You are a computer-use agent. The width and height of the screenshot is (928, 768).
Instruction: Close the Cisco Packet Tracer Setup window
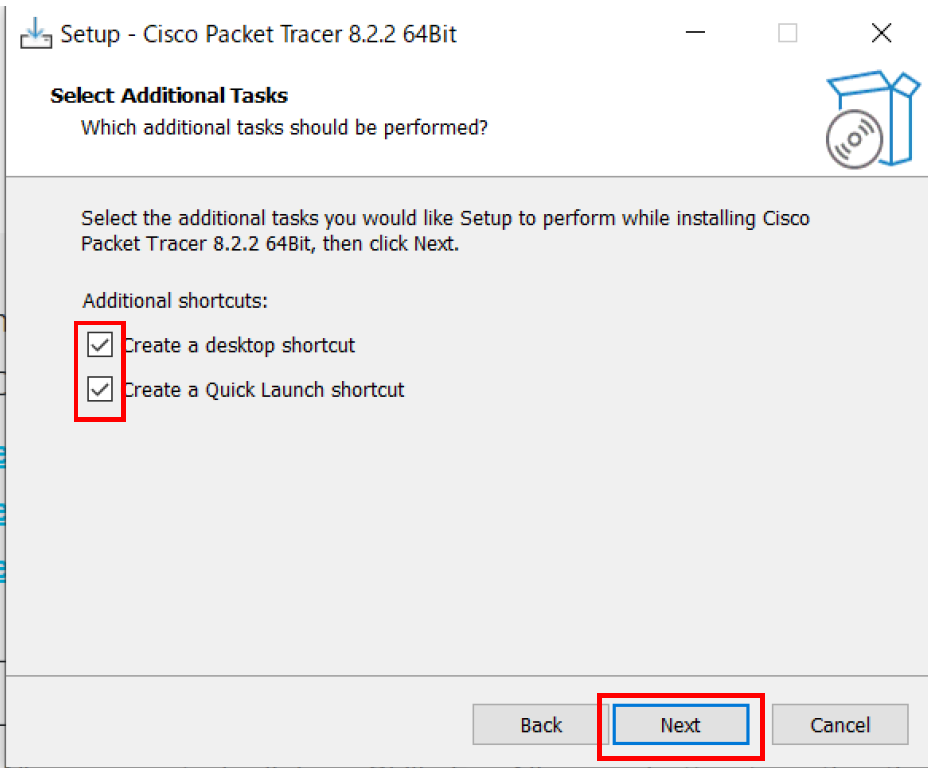pos(881,33)
